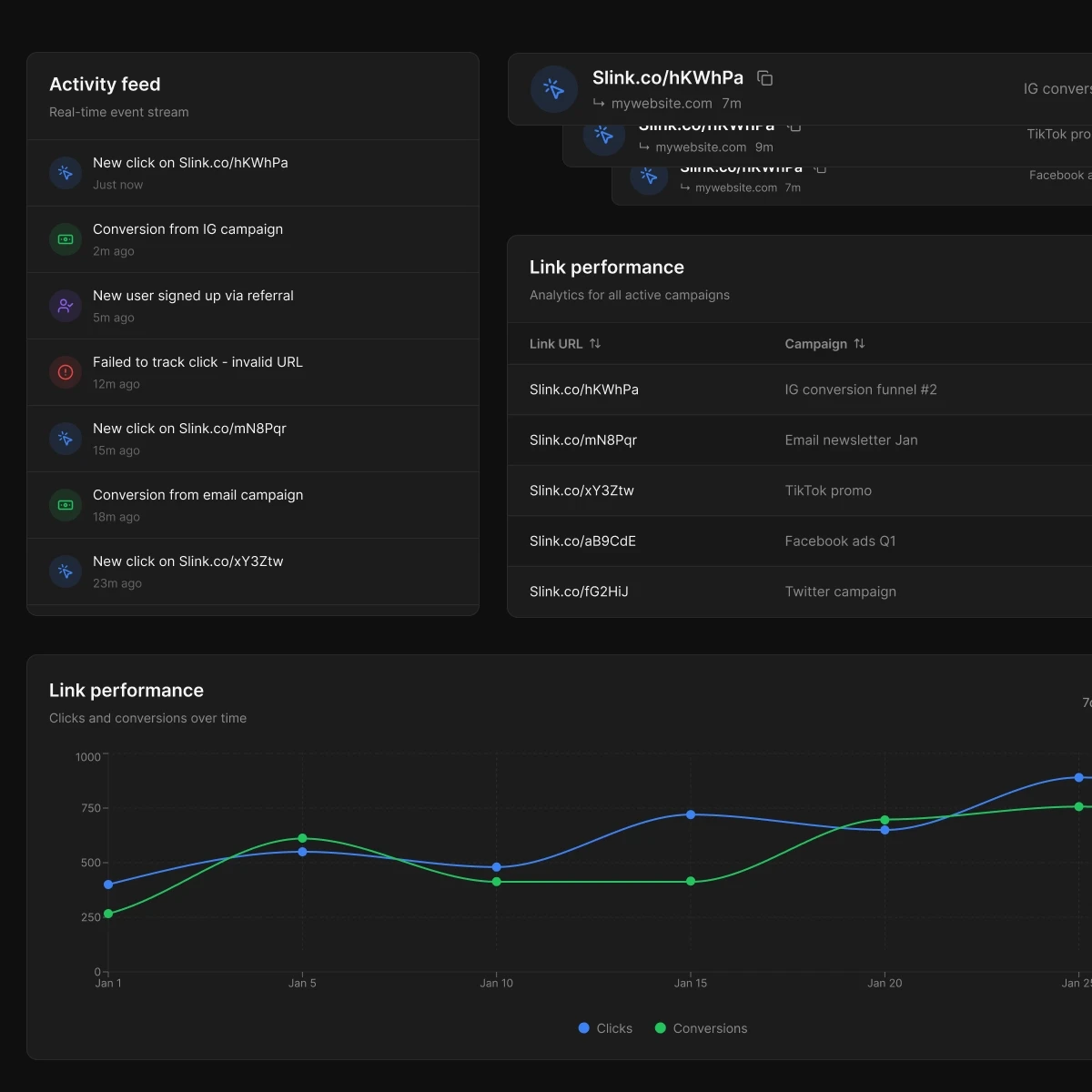Image resolution: width=1092 pixels, height=1092 pixels.
Task: Click the Campaign column header
Action: 824,344
